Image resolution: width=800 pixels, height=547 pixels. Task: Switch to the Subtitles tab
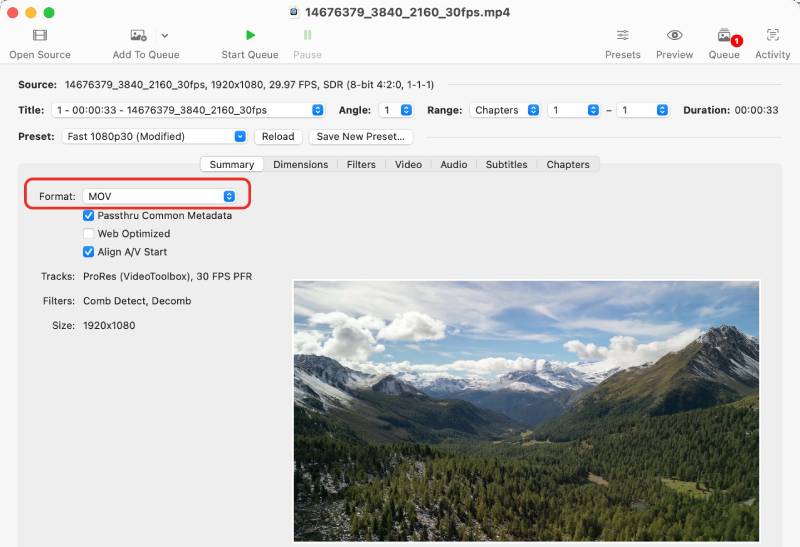[507, 164]
